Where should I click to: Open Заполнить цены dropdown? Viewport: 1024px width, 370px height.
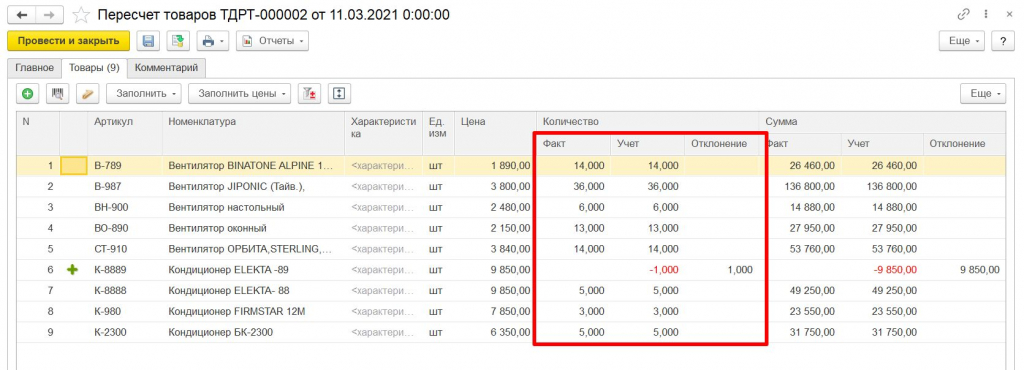click(x=240, y=93)
